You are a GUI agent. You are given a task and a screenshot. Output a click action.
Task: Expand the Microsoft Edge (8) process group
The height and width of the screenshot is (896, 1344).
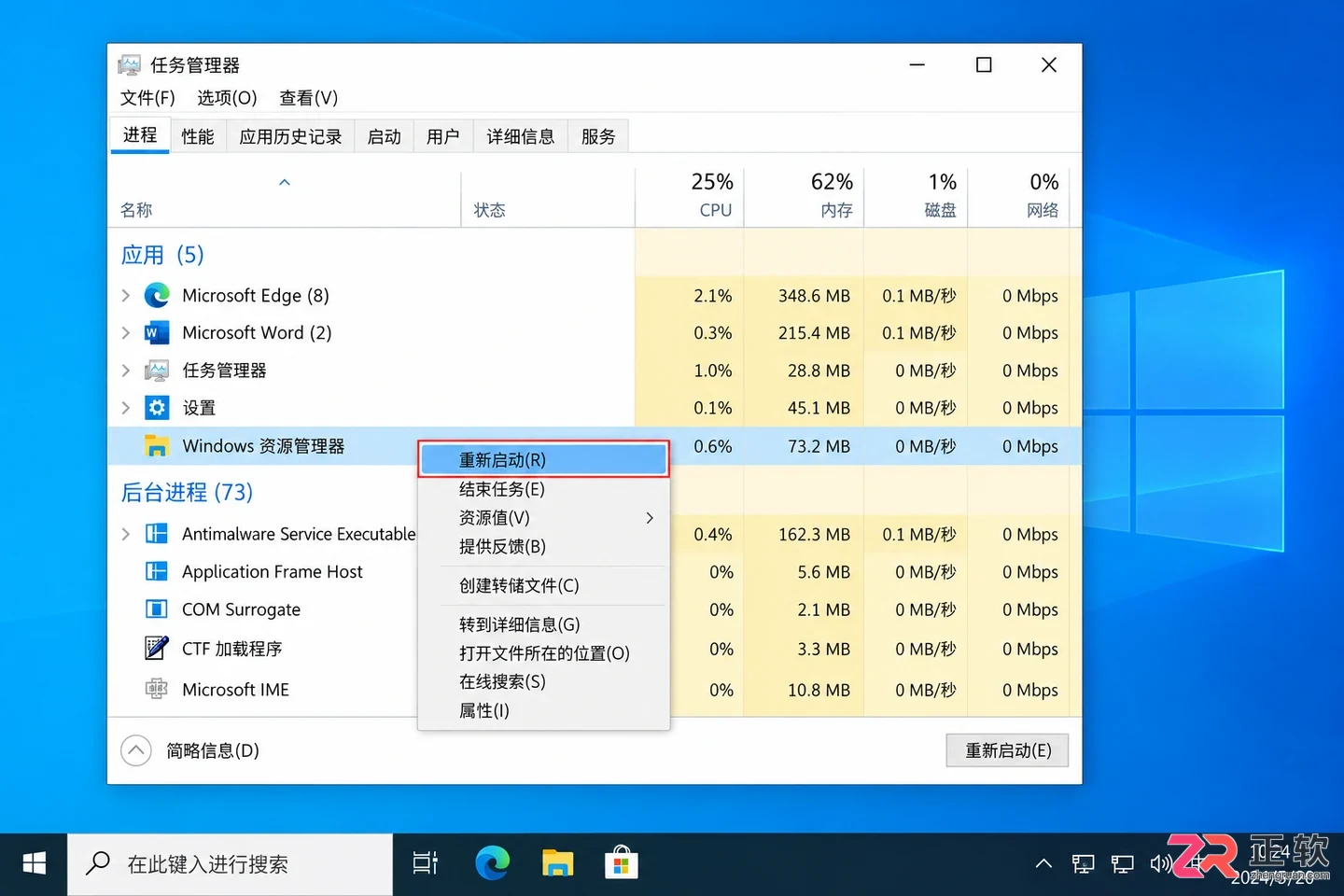[126, 296]
